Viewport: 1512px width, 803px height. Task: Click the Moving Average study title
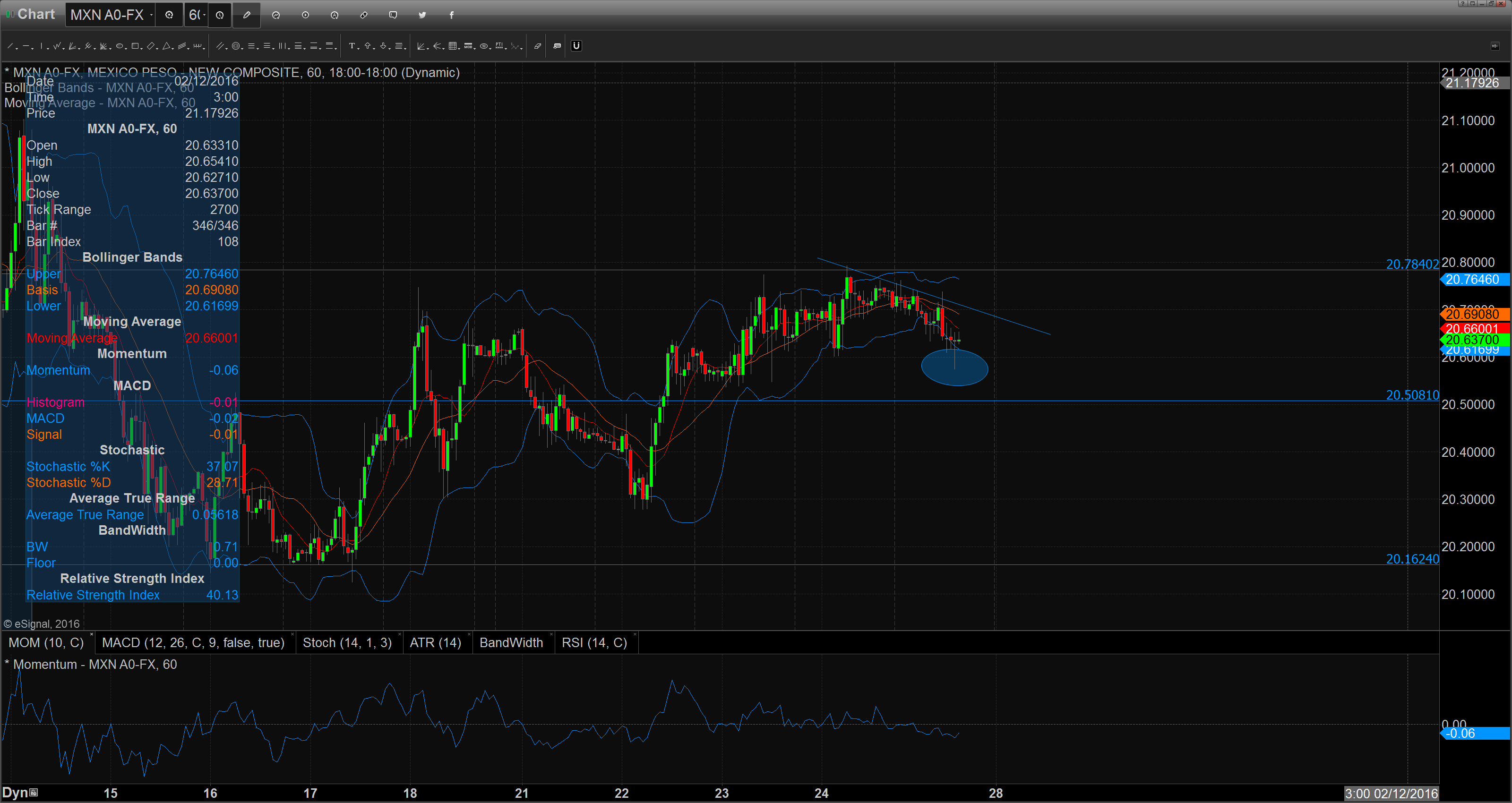coord(100,103)
